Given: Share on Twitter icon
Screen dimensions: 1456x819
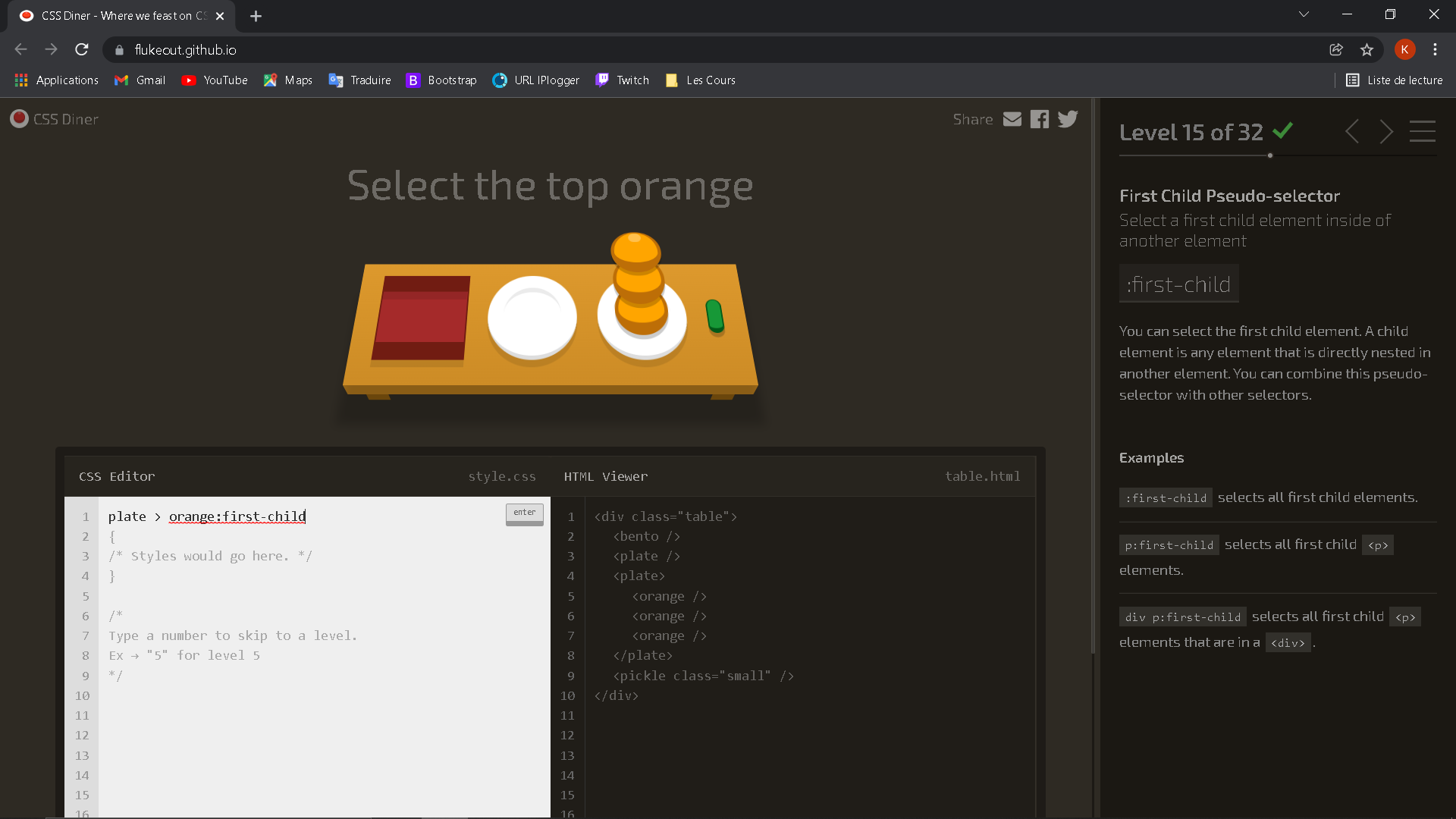Looking at the screenshot, I should click(x=1068, y=119).
